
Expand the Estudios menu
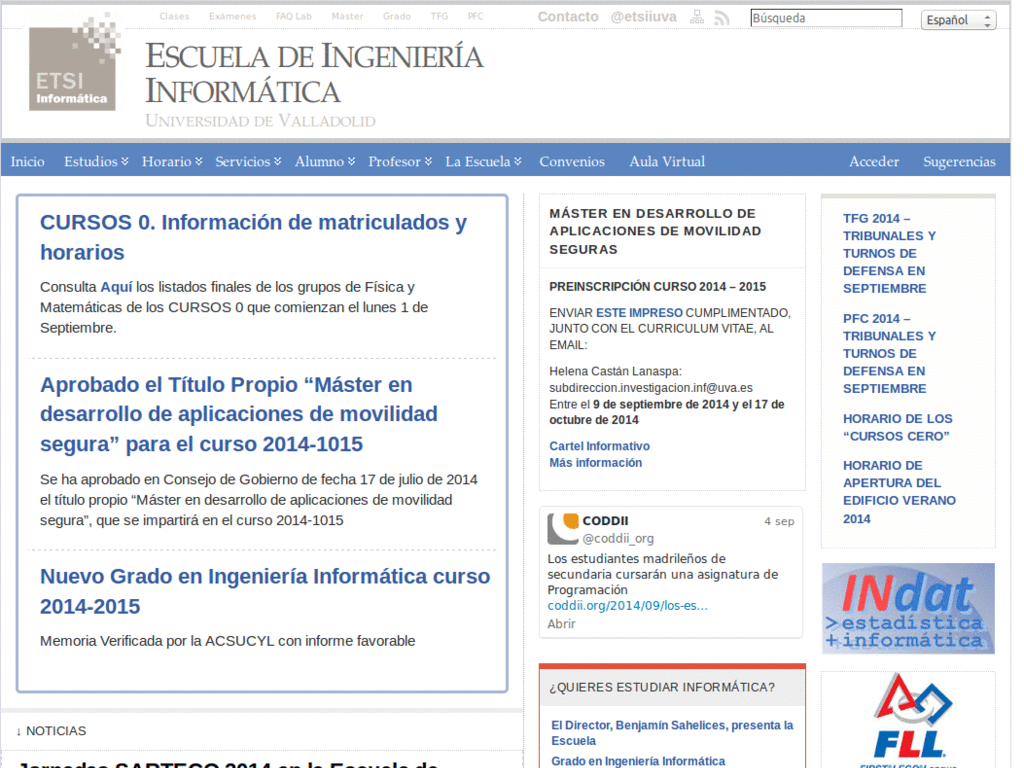tap(96, 161)
